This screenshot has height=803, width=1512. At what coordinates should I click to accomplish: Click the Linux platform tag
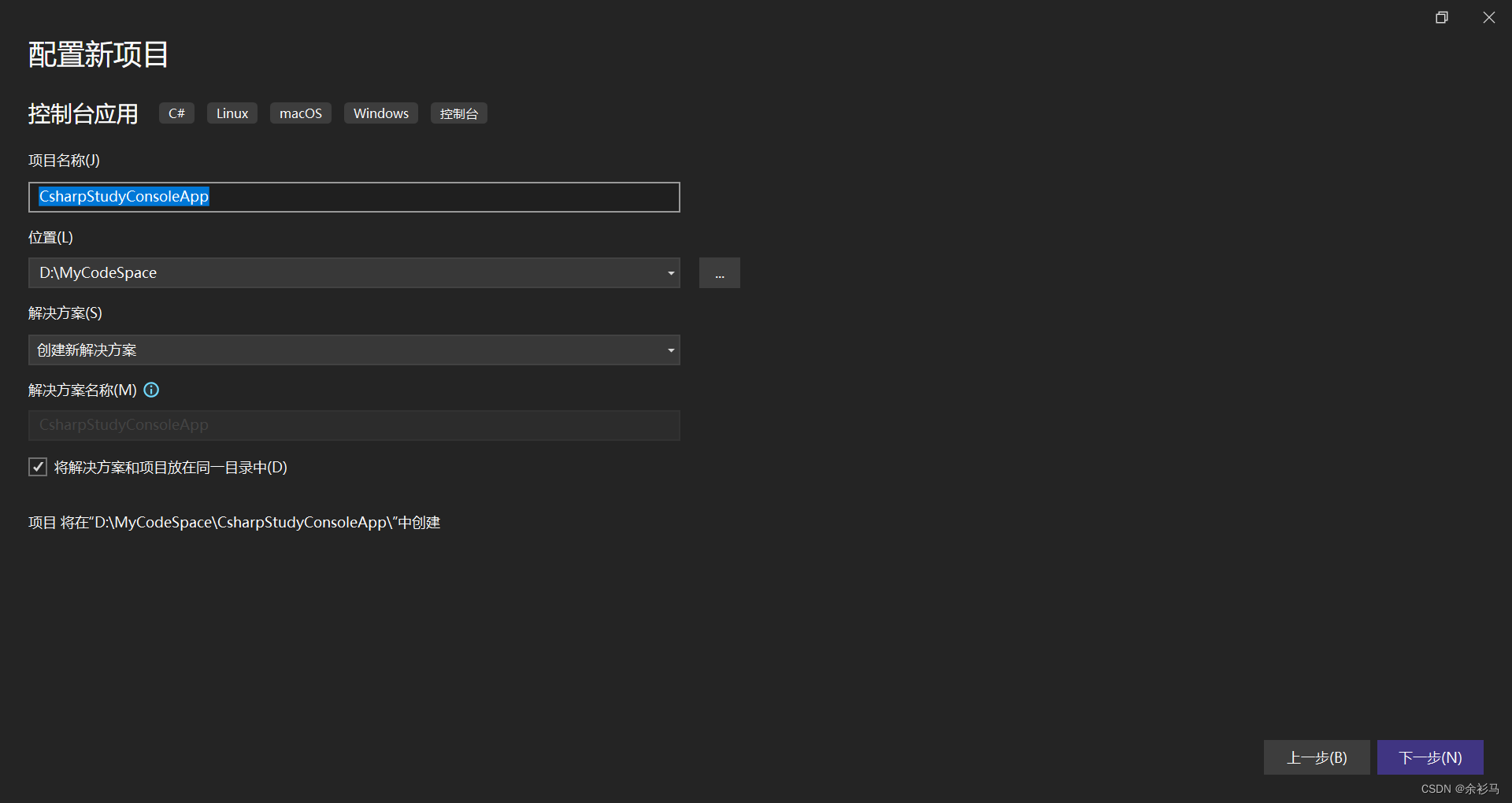[x=232, y=113]
